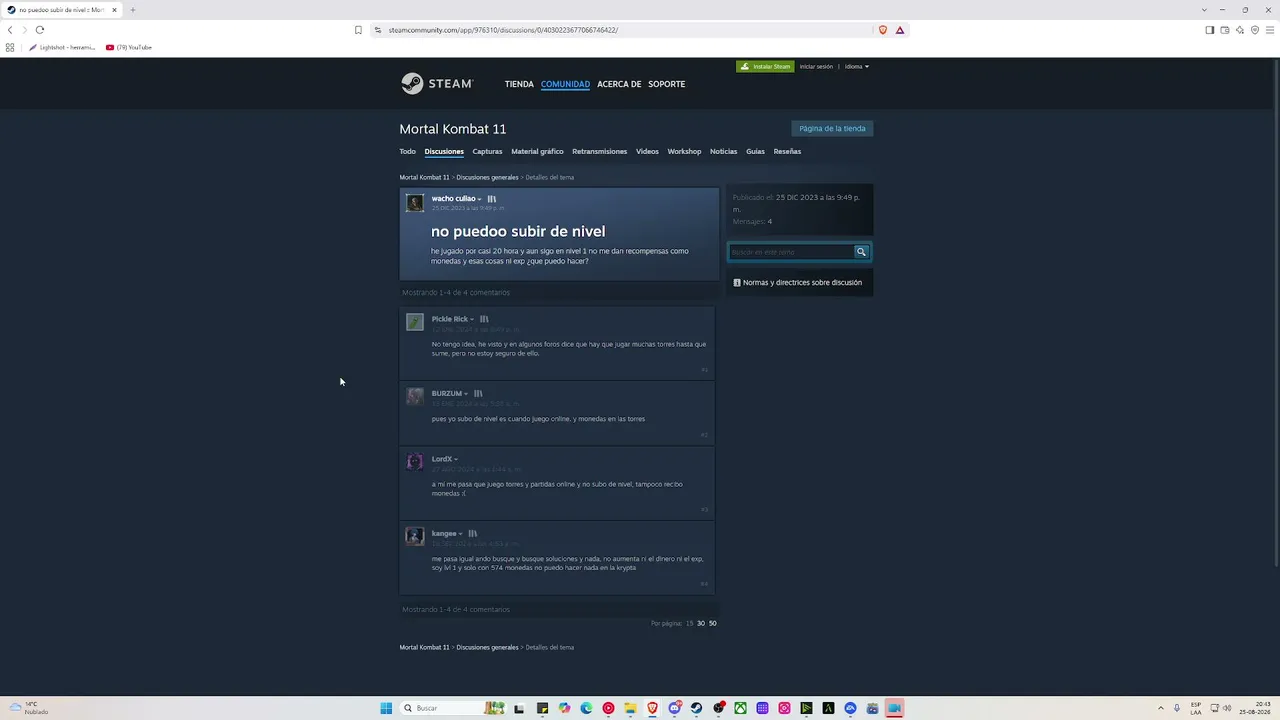The image size is (1280, 720).
Task: Set comments per page to 30
Action: 701,624
